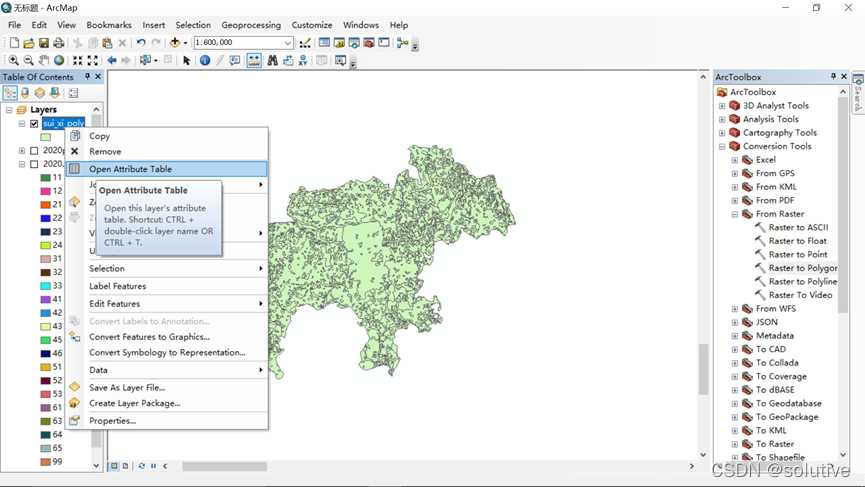Open the Raster to Polygon tool
Screen dimensions: 865x487
tap(802, 268)
